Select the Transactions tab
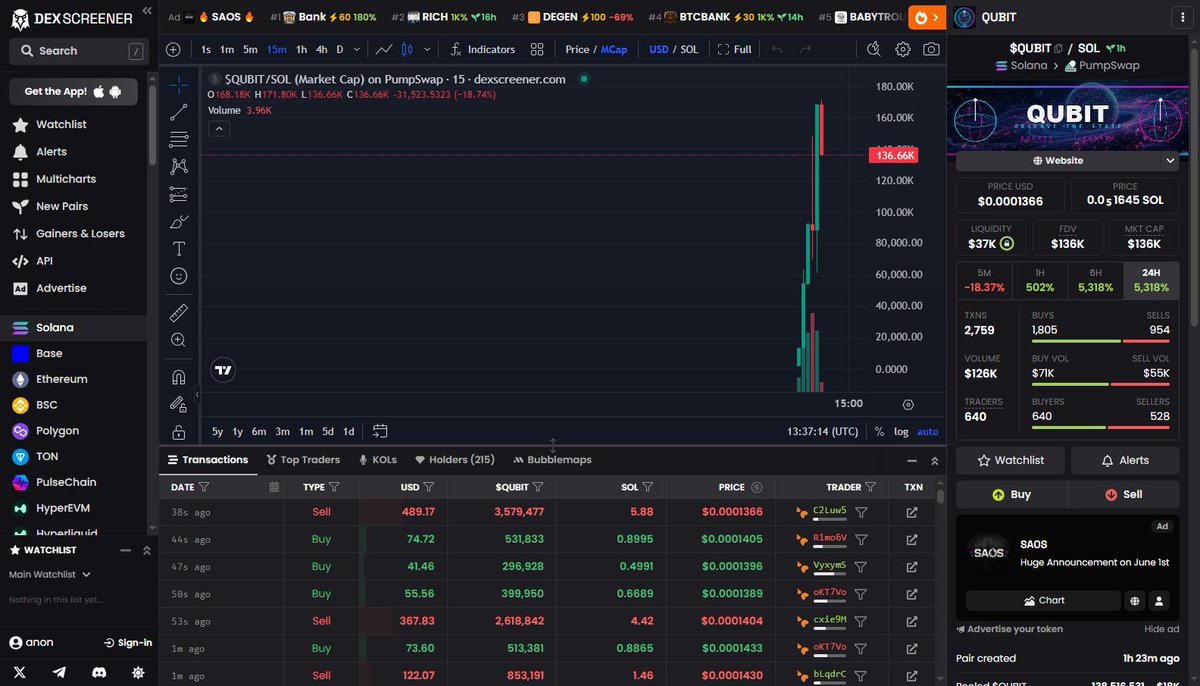1200x686 pixels. point(207,460)
